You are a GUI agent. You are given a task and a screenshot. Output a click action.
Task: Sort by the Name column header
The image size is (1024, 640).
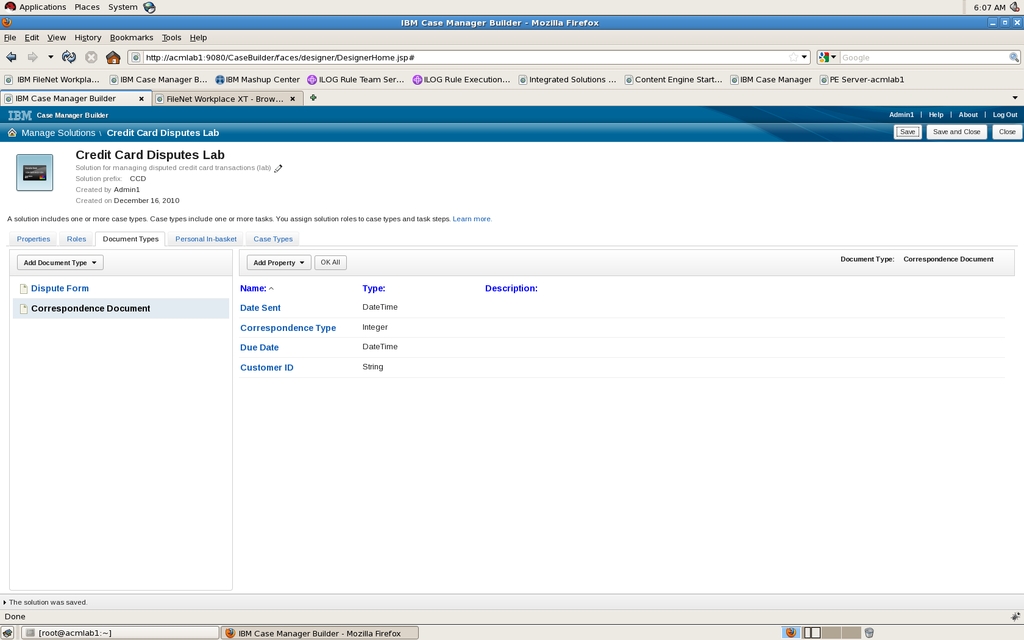tap(253, 288)
